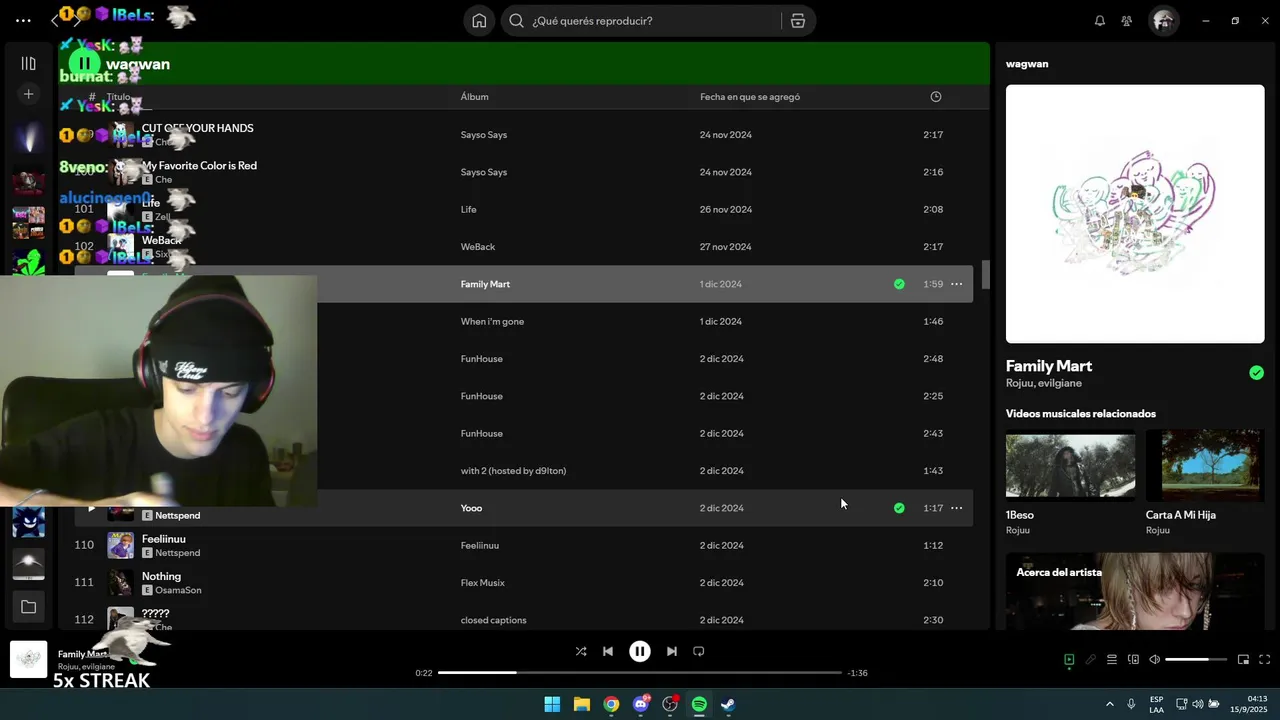The image size is (1280, 720).
Task: Open Steam from the taskbar
Action: [729, 704]
